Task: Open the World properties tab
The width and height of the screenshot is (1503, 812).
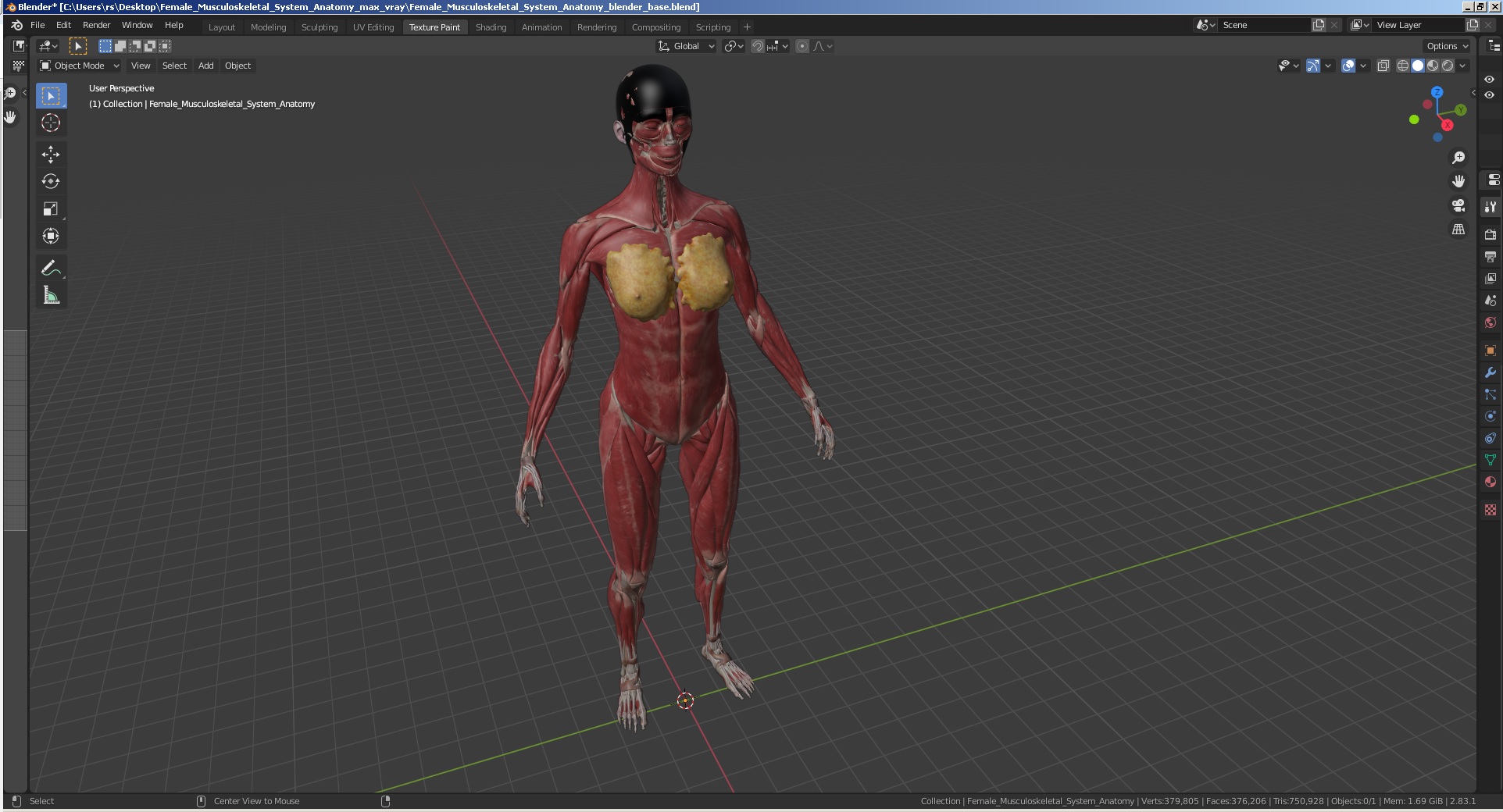Action: [x=1491, y=322]
